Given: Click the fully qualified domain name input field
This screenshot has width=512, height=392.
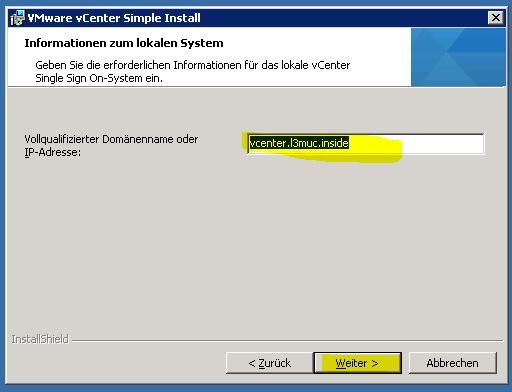Looking at the screenshot, I should [366, 144].
